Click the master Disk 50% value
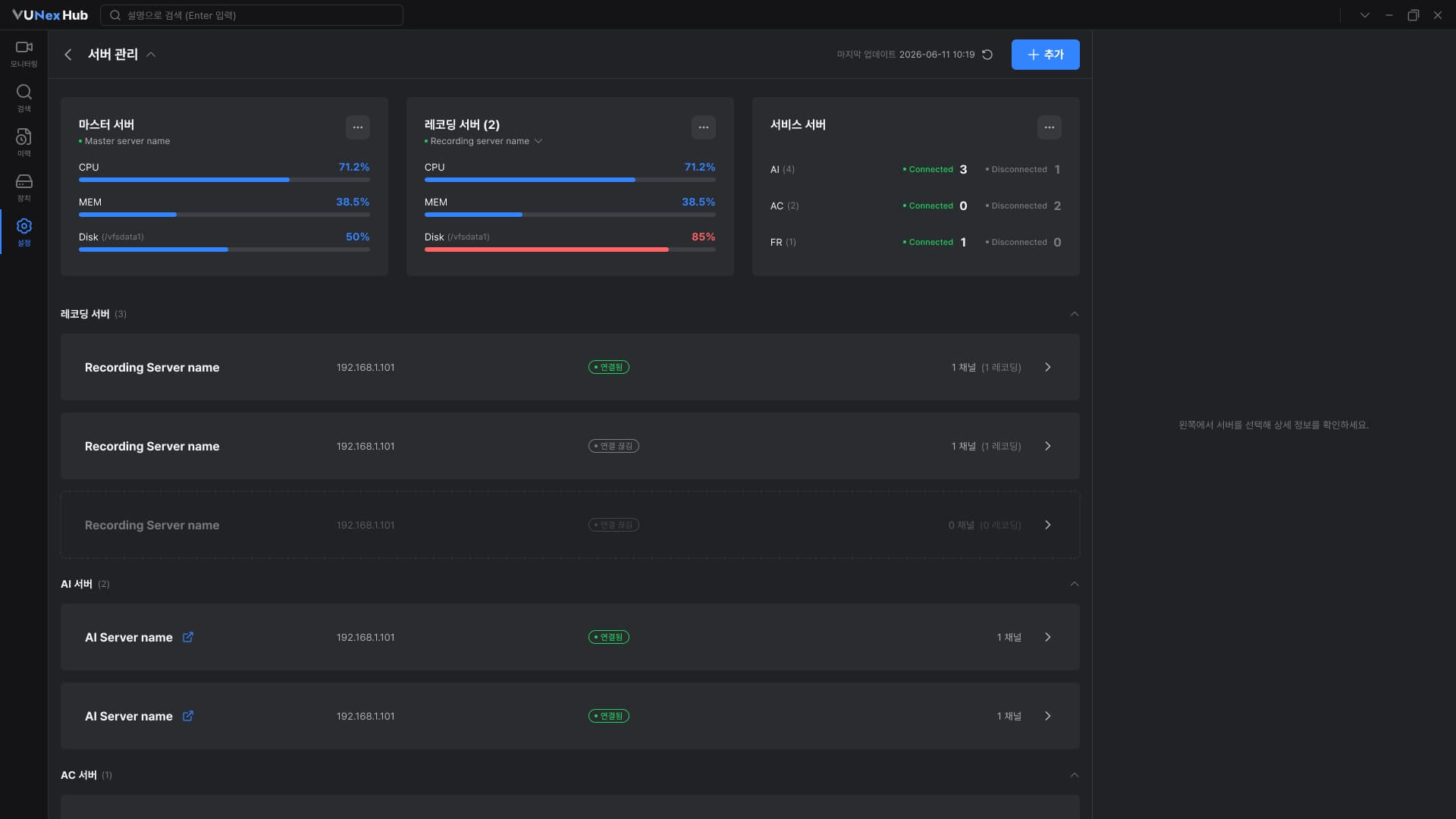The width and height of the screenshot is (1456, 819). click(357, 237)
